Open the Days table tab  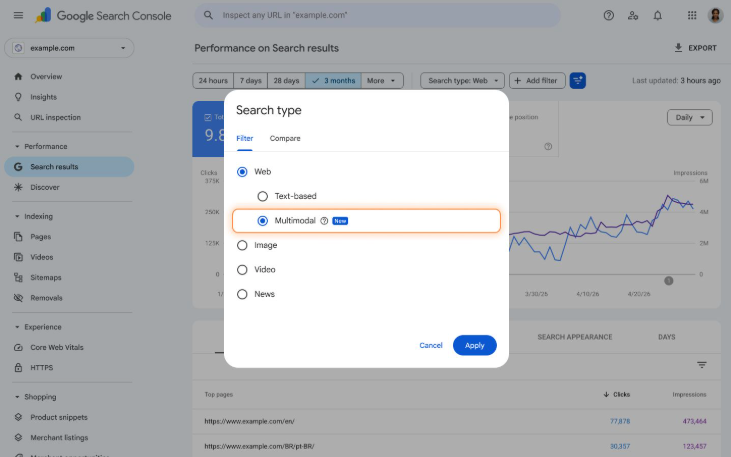click(667, 337)
